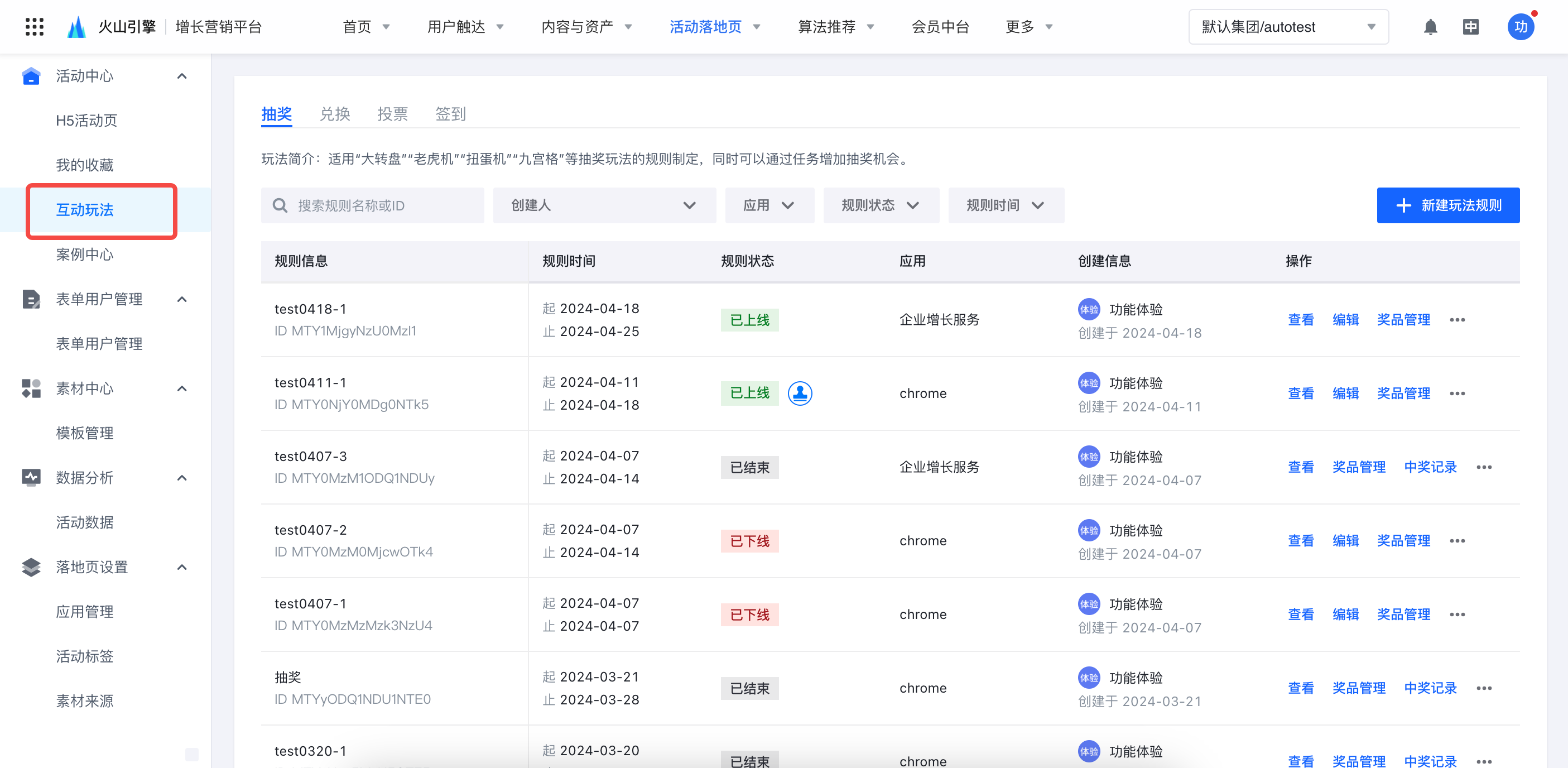Click the 新建玩法规则 button
1568x768 pixels.
(x=1448, y=205)
